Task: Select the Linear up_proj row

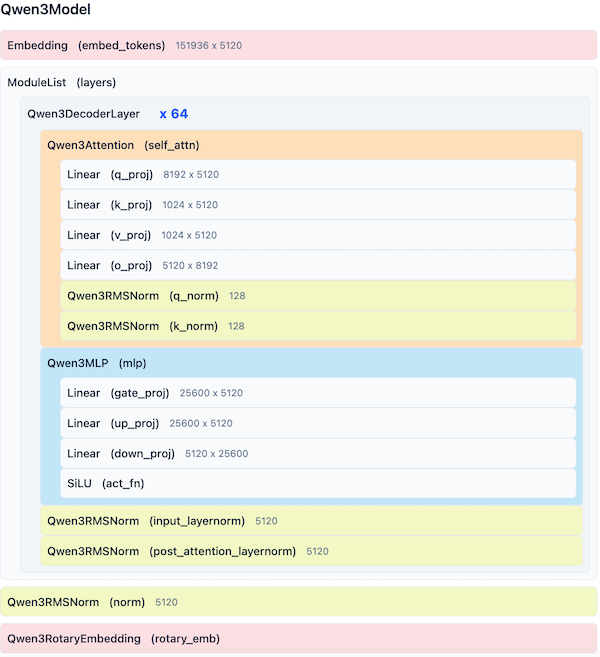Action: [x=317, y=423]
